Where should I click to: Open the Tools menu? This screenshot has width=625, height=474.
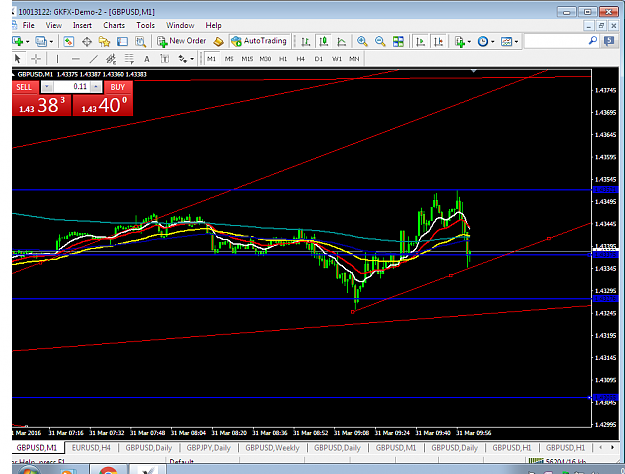click(145, 26)
